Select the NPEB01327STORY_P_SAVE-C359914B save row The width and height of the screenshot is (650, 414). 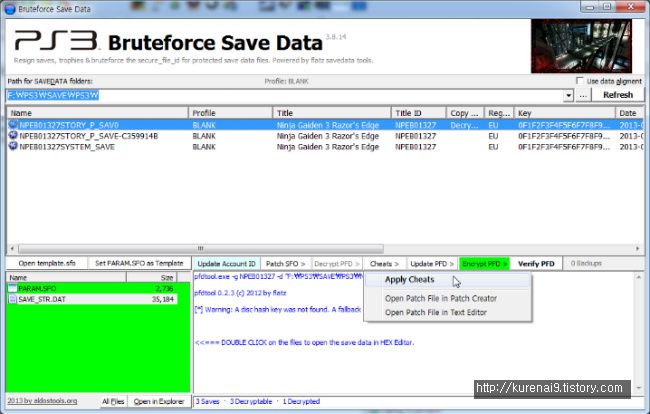pos(325,136)
